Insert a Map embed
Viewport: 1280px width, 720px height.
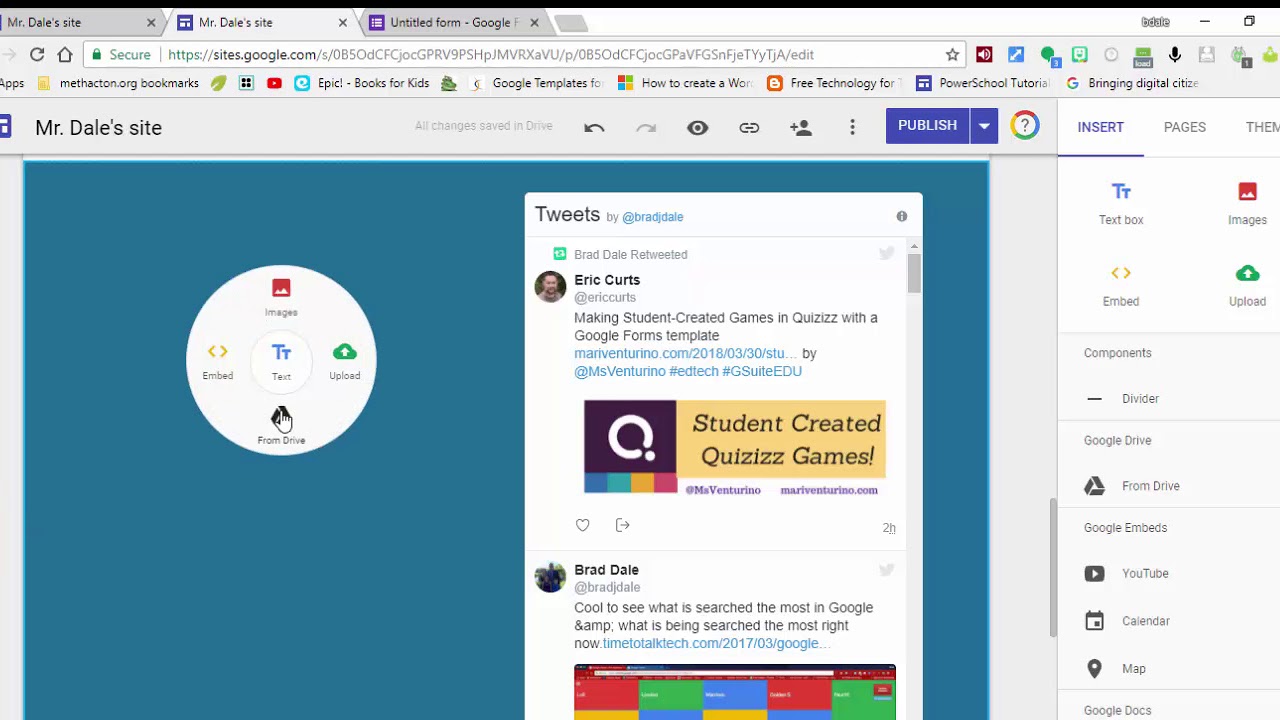(1115, 669)
